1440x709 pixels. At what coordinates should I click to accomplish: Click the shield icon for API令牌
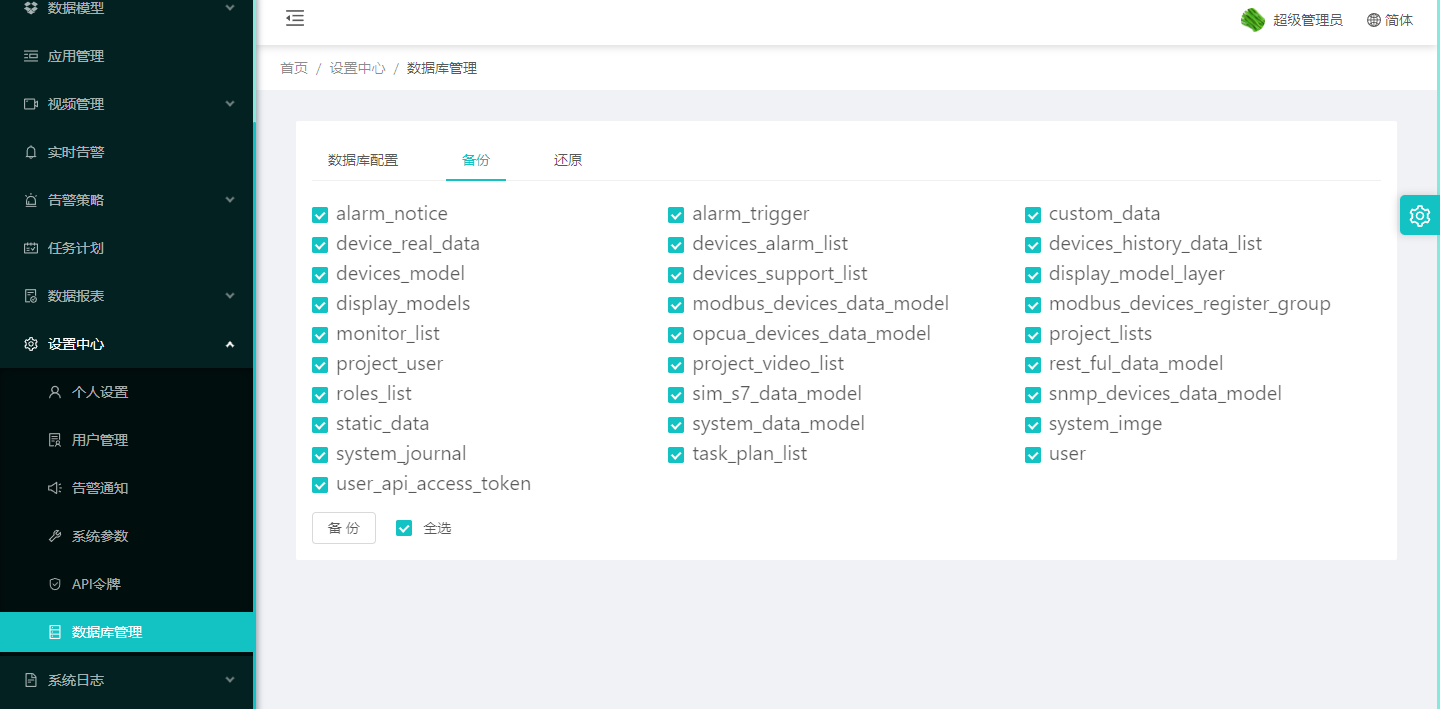click(55, 584)
